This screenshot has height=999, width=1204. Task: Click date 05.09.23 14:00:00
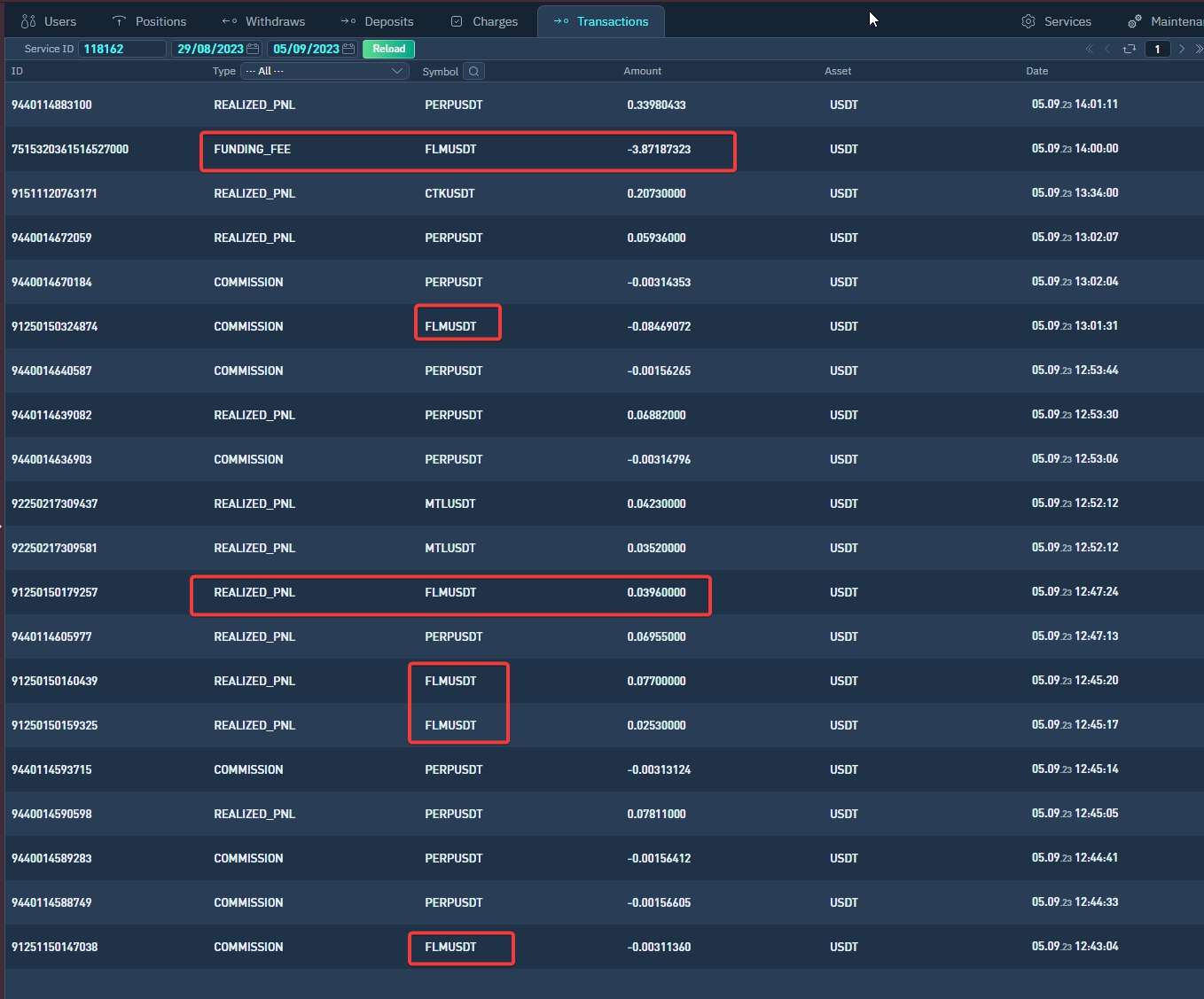tap(1075, 148)
